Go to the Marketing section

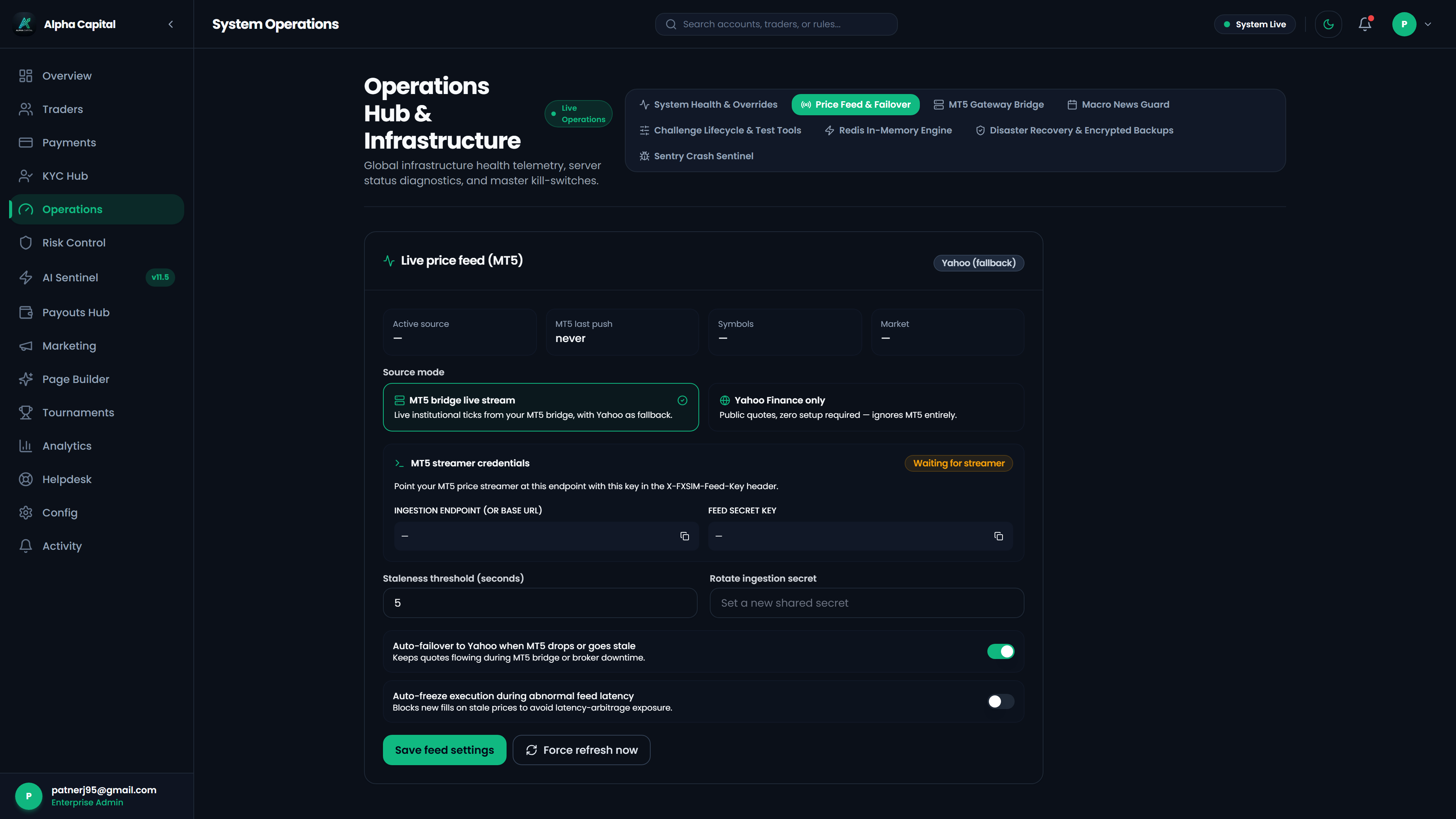[x=97, y=346]
